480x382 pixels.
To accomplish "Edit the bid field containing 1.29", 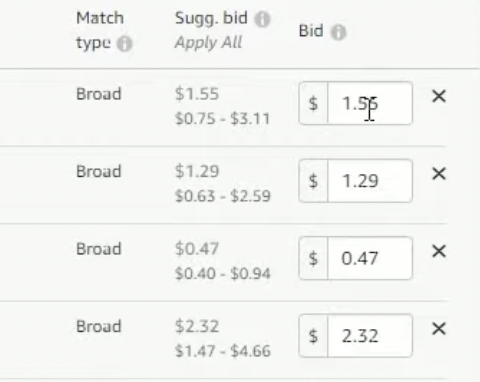I will click(370, 181).
